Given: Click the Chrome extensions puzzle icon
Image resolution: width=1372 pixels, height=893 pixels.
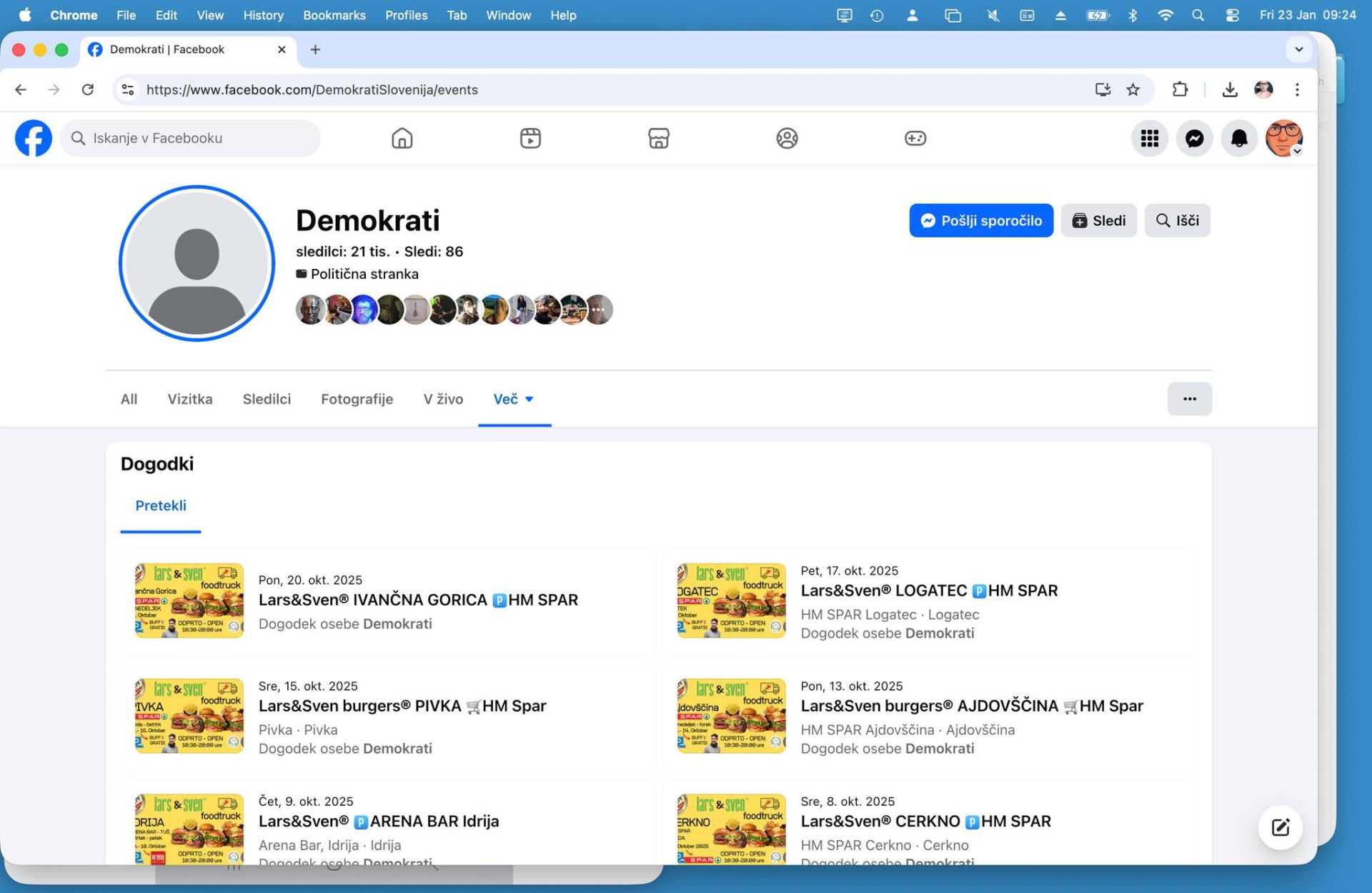Looking at the screenshot, I should click(x=1180, y=89).
